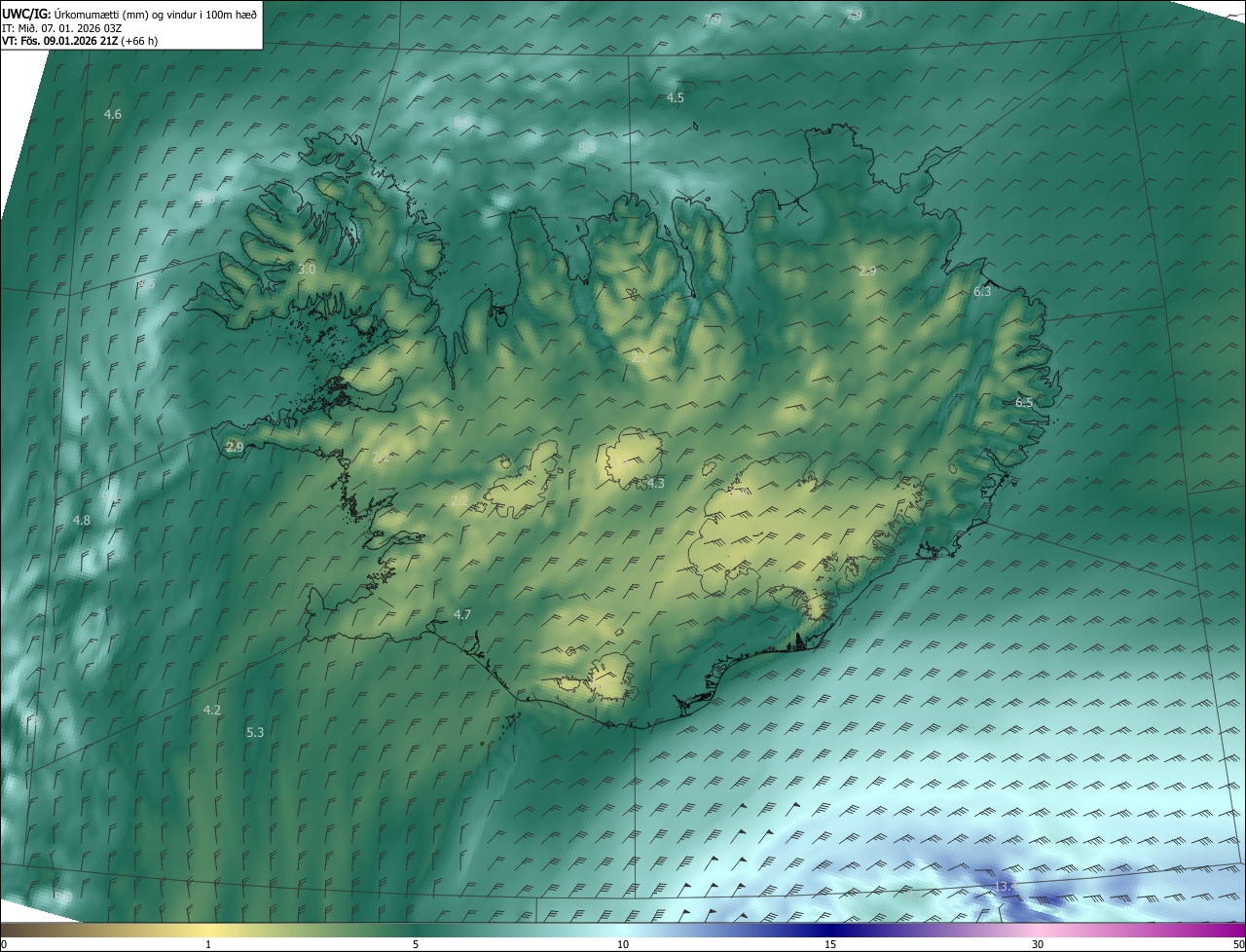Click the "4.8" value over the western sea
The width and height of the screenshot is (1246, 952).
(x=82, y=521)
